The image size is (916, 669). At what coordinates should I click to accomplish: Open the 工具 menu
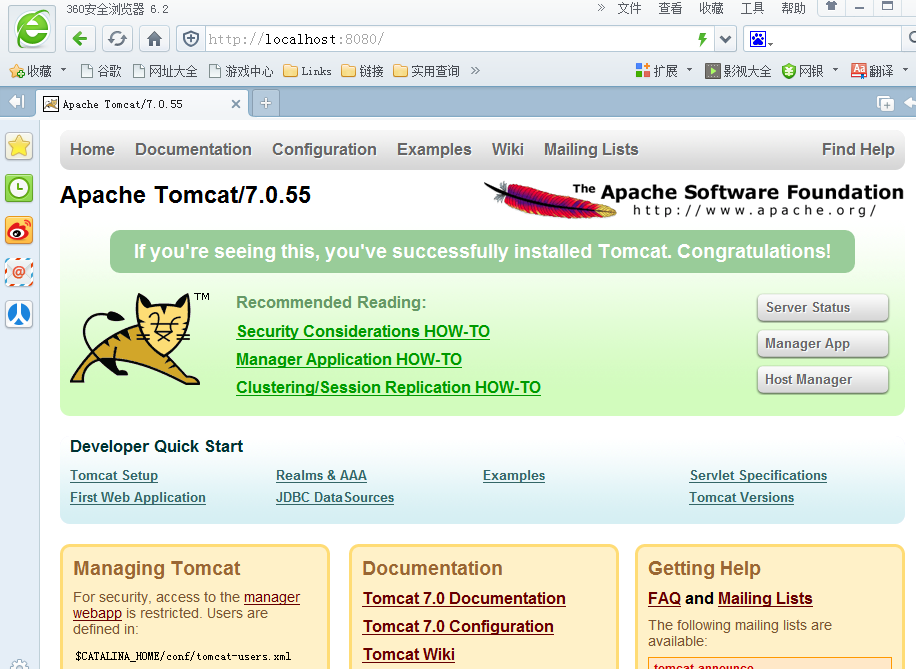click(752, 9)
